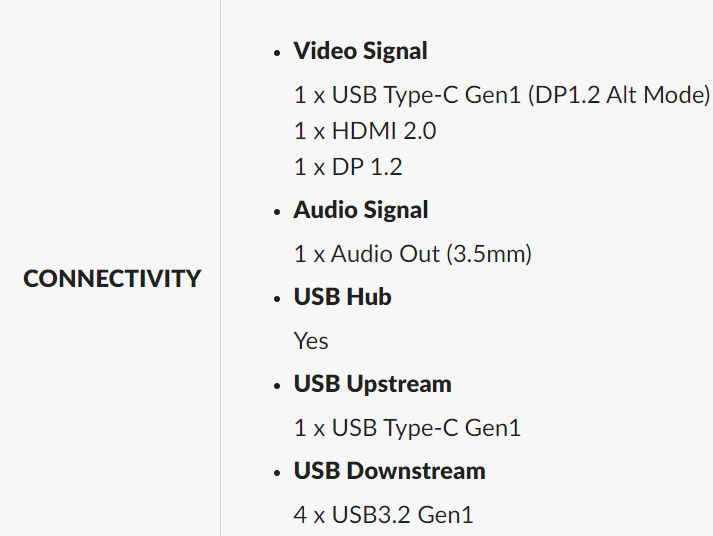Click the bullet before USB Upstream

click(x=277, y=385)
